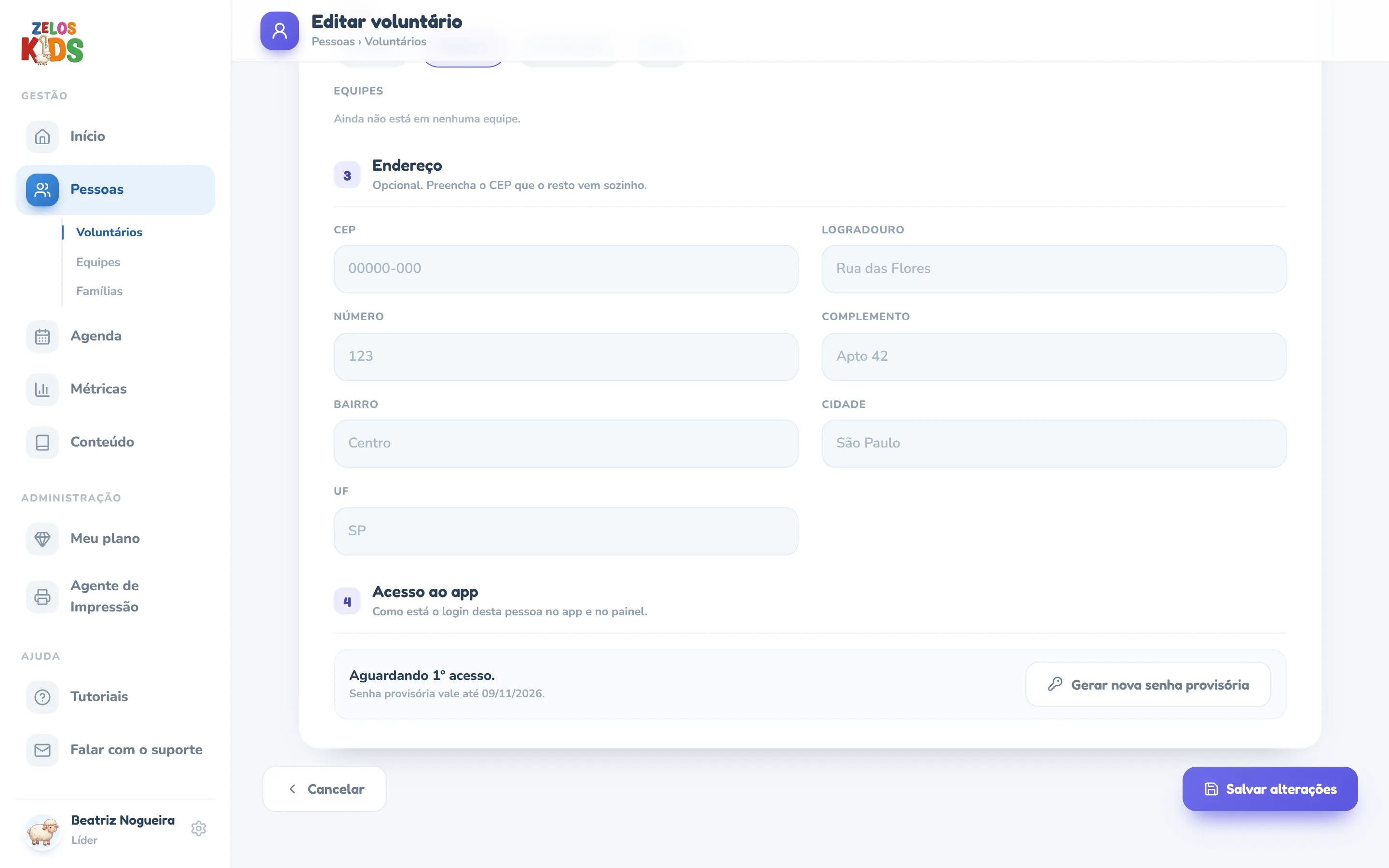Screen dimensions: 1389x868
Task: Open the Equipes submenu item
Action: (98, 262)
